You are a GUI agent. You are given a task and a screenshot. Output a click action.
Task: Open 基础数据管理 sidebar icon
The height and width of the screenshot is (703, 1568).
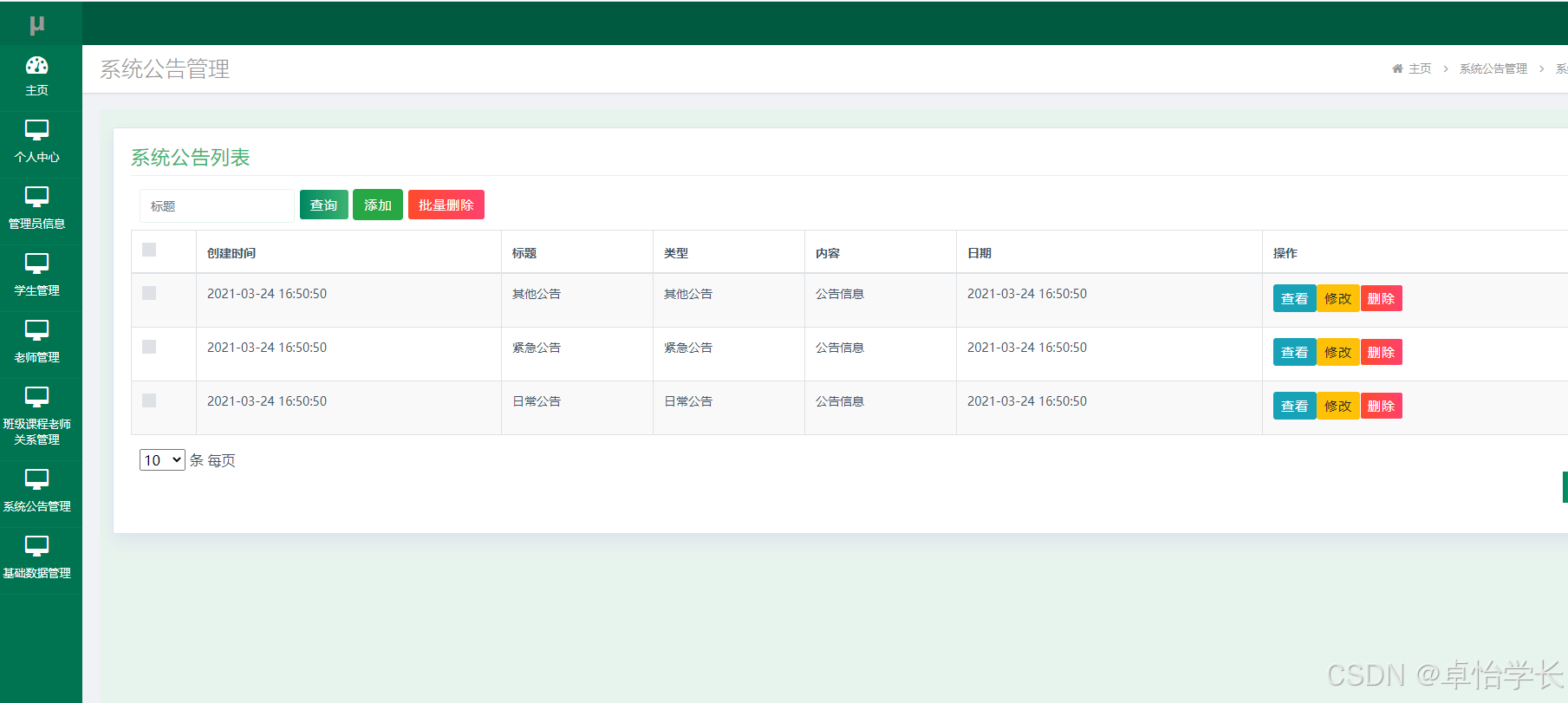(36, 546)
